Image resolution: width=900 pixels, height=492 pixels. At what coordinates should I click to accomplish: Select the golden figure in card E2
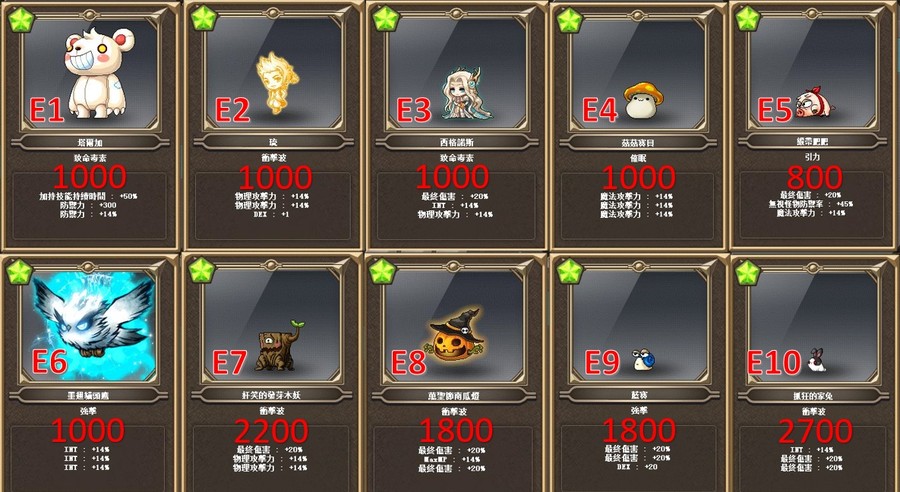coord(277,82)
